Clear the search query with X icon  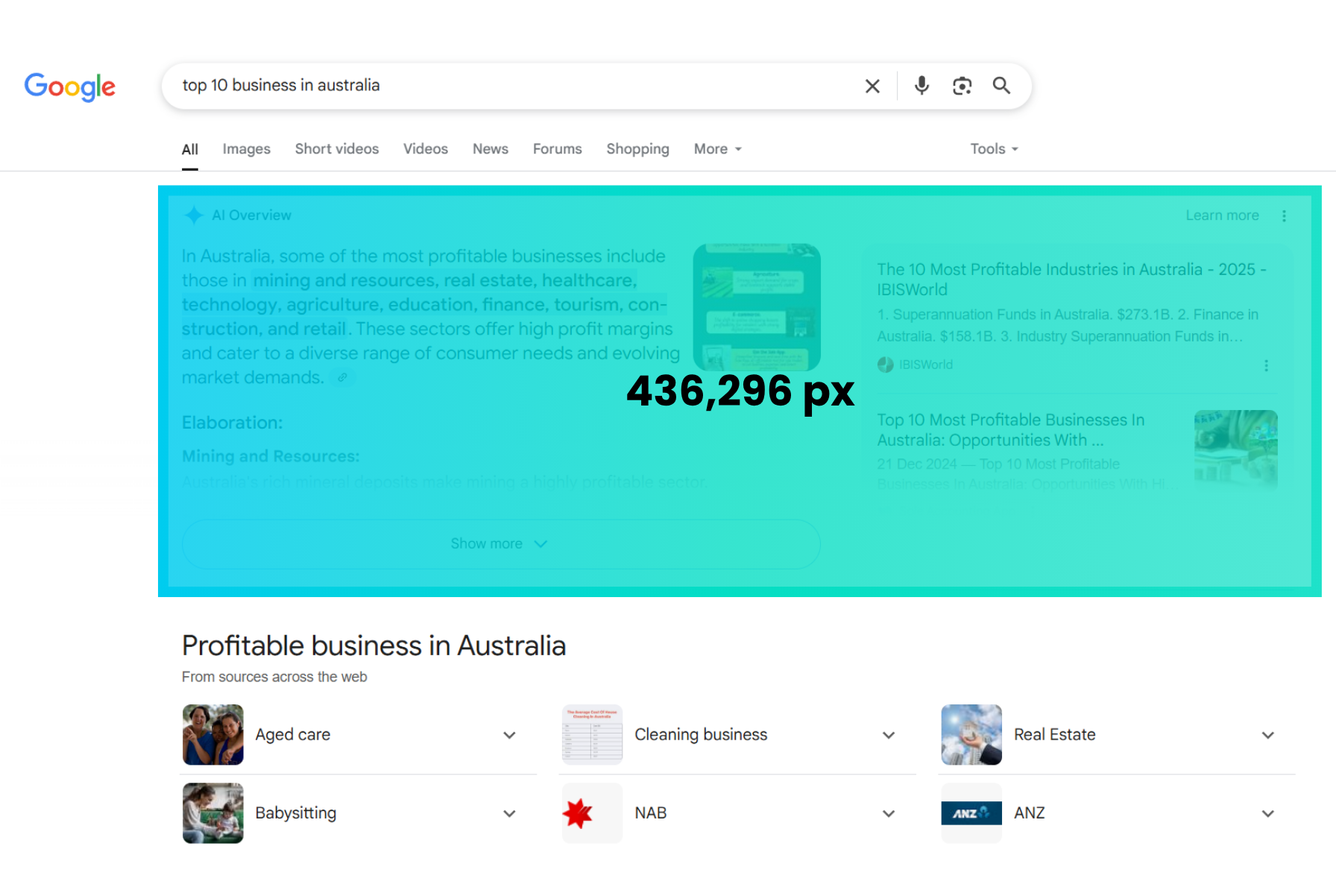872,86
